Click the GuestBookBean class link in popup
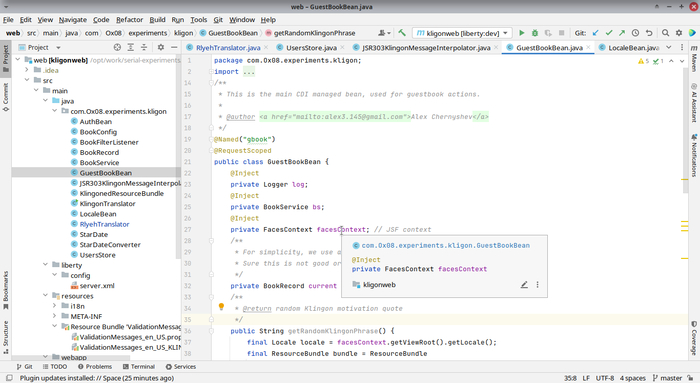Image resolution: width=700 pixels, height=383 pixels. [446, 246]
